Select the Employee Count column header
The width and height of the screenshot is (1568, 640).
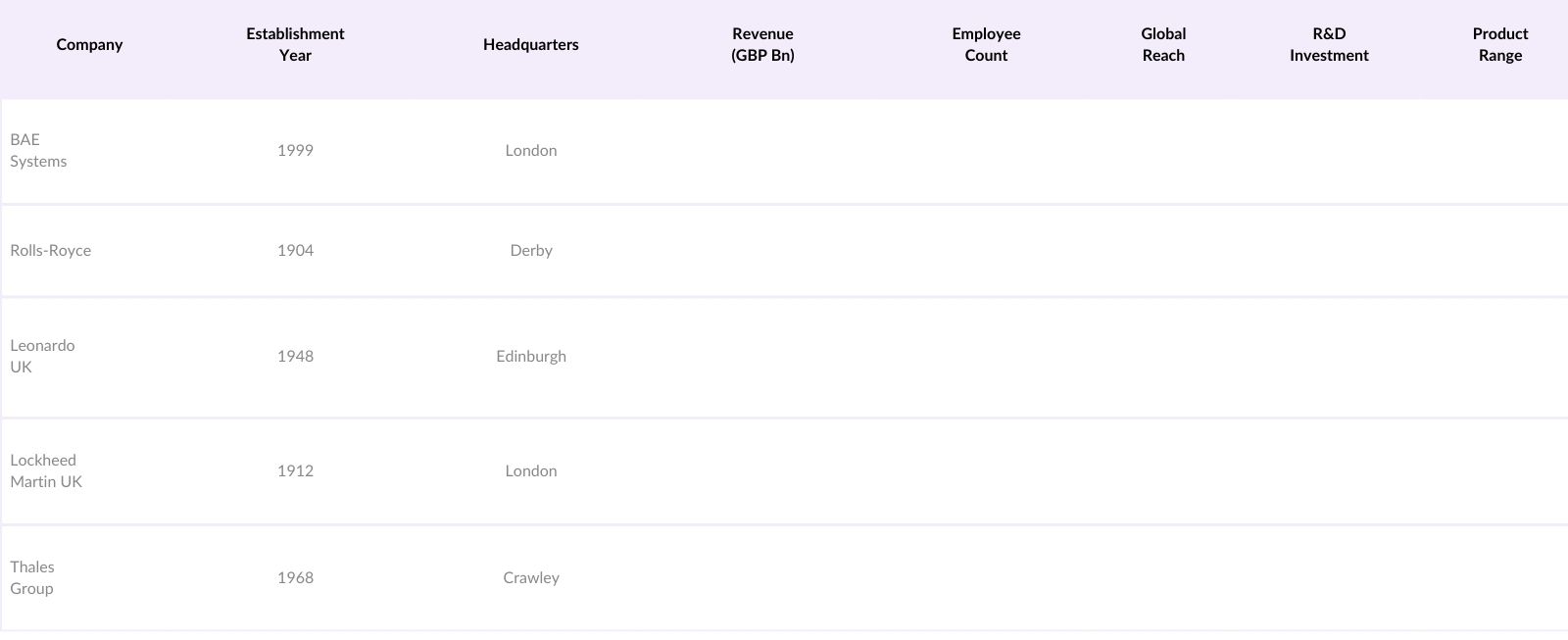pyautogui.click(x=986, y=45)
